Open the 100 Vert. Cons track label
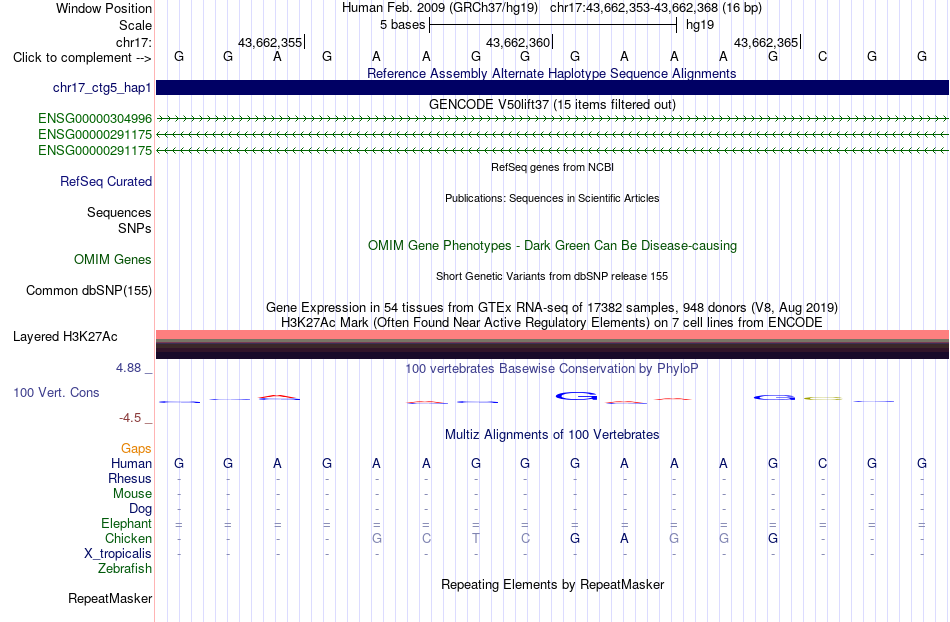Screen dimensions: 950x622 coord(56,392)
